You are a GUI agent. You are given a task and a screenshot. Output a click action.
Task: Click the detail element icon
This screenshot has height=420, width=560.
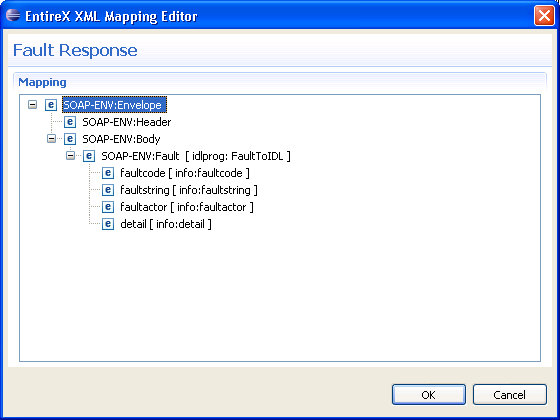108,224
